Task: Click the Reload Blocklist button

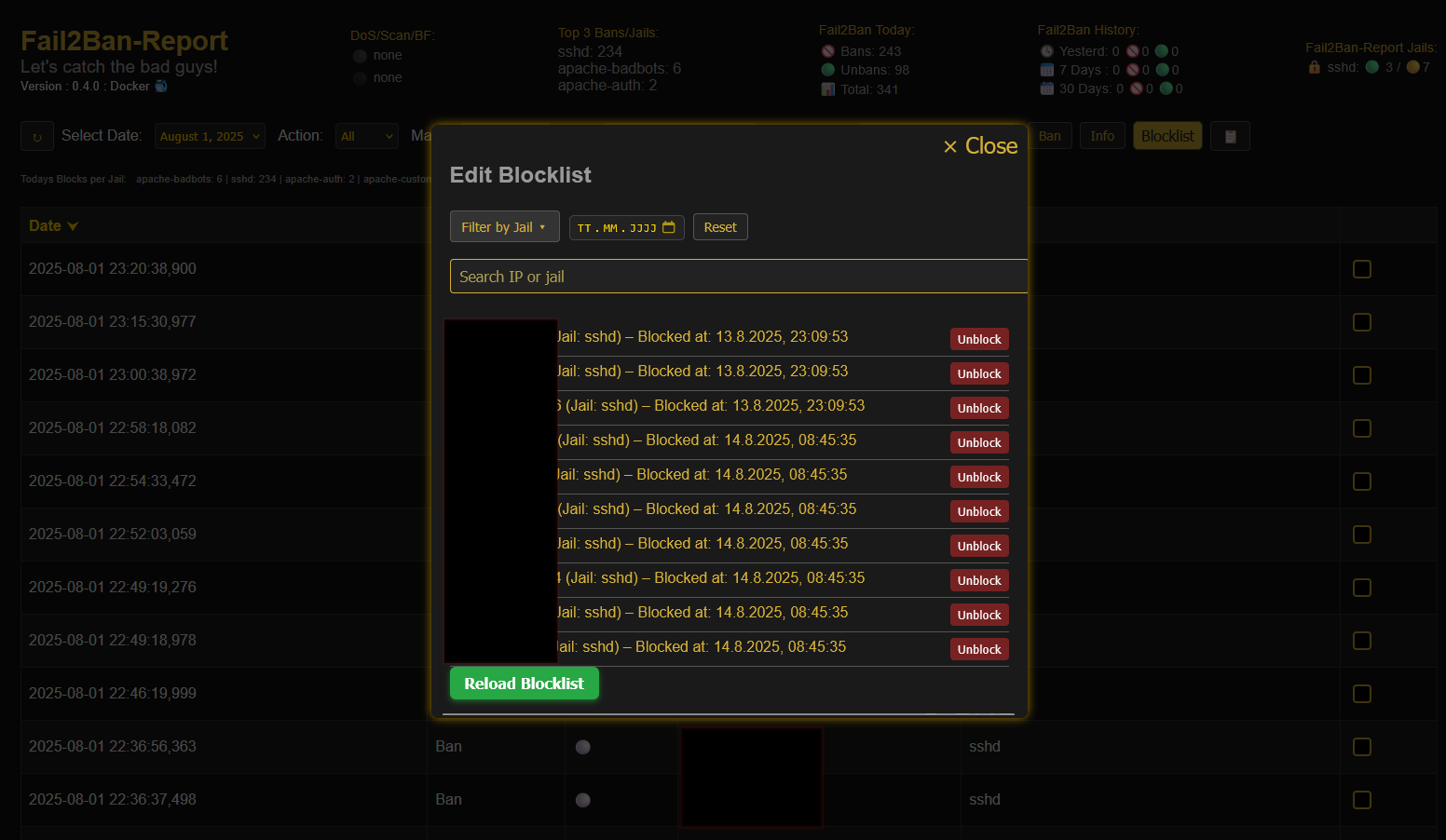Action: (x=524, y=684)
